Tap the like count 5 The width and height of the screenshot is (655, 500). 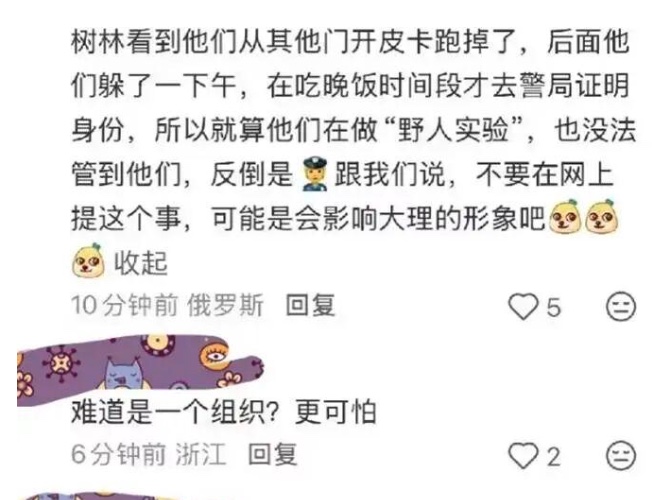click(x=553, y=307)
